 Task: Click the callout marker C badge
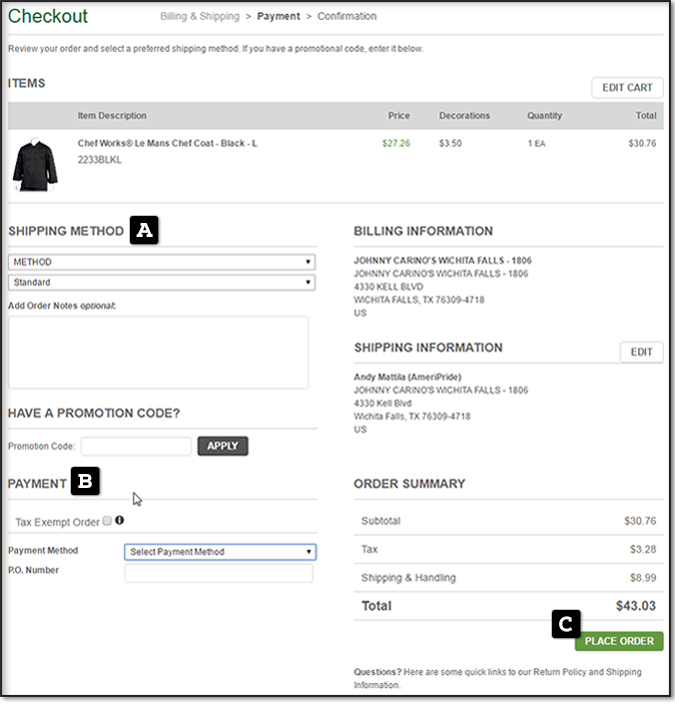click(x=565, y=625)
